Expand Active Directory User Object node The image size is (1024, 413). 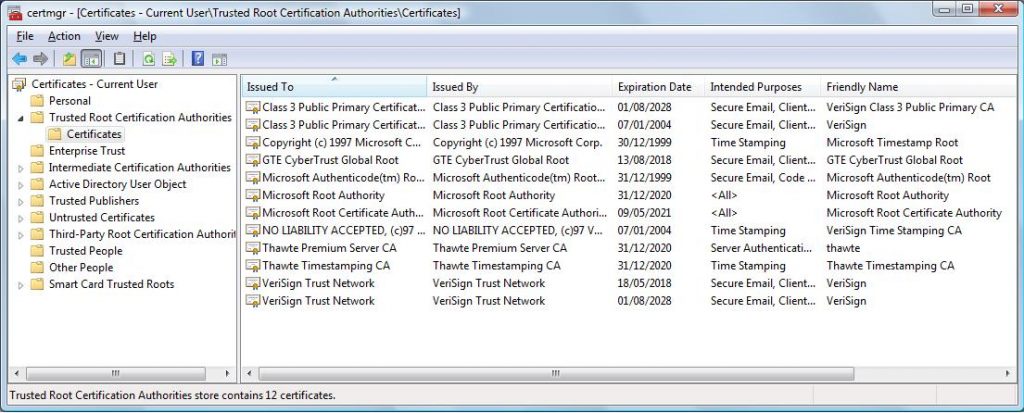point(20,185)
